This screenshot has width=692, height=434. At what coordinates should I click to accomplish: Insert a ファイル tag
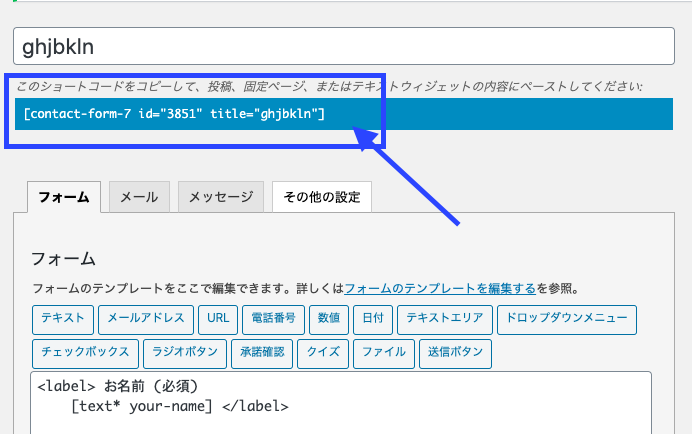pyautogui.click(x=384, y=354)
